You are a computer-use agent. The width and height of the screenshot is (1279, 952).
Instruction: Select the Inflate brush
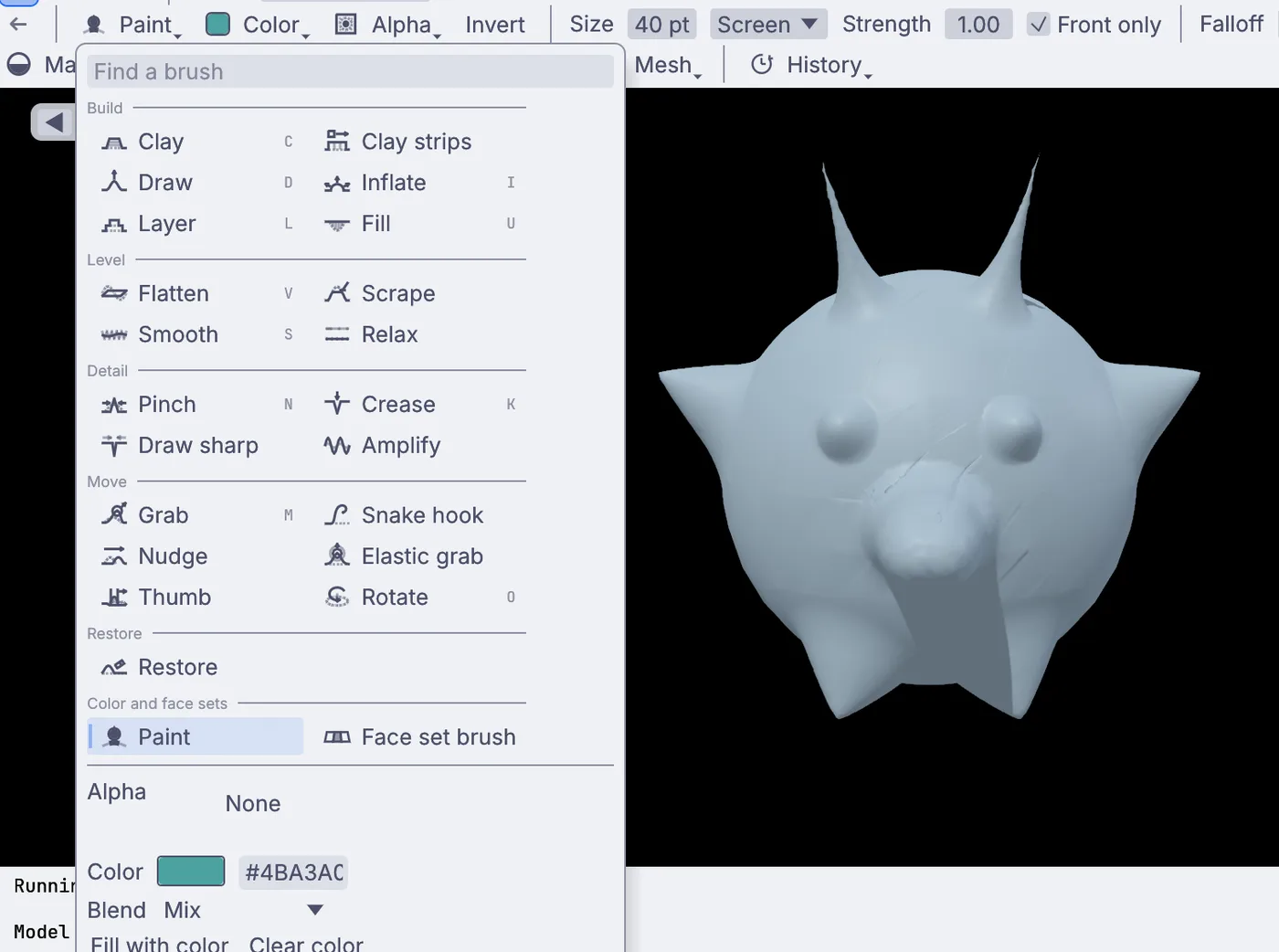[418, 183]
